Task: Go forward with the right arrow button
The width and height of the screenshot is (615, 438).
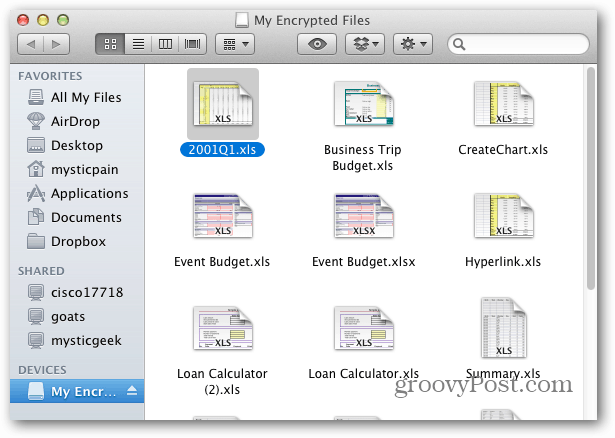Action: [56, 44]
